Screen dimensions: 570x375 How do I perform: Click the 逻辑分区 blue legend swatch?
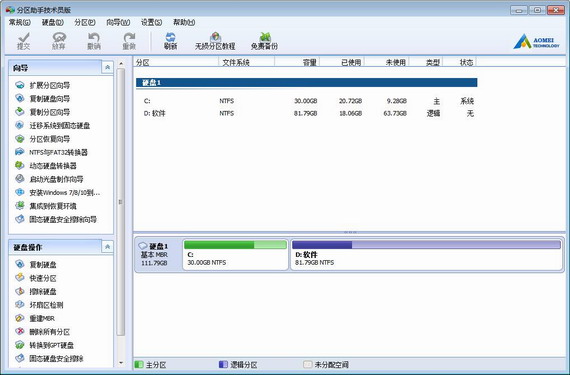[224, 364]
